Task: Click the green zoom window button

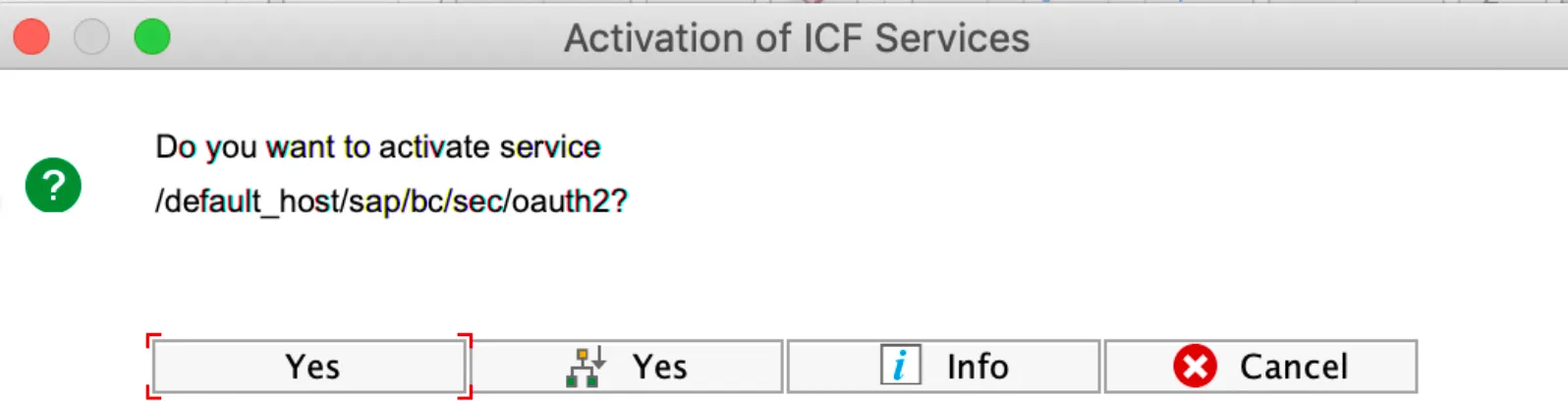Action: click(x=152, y=37)
